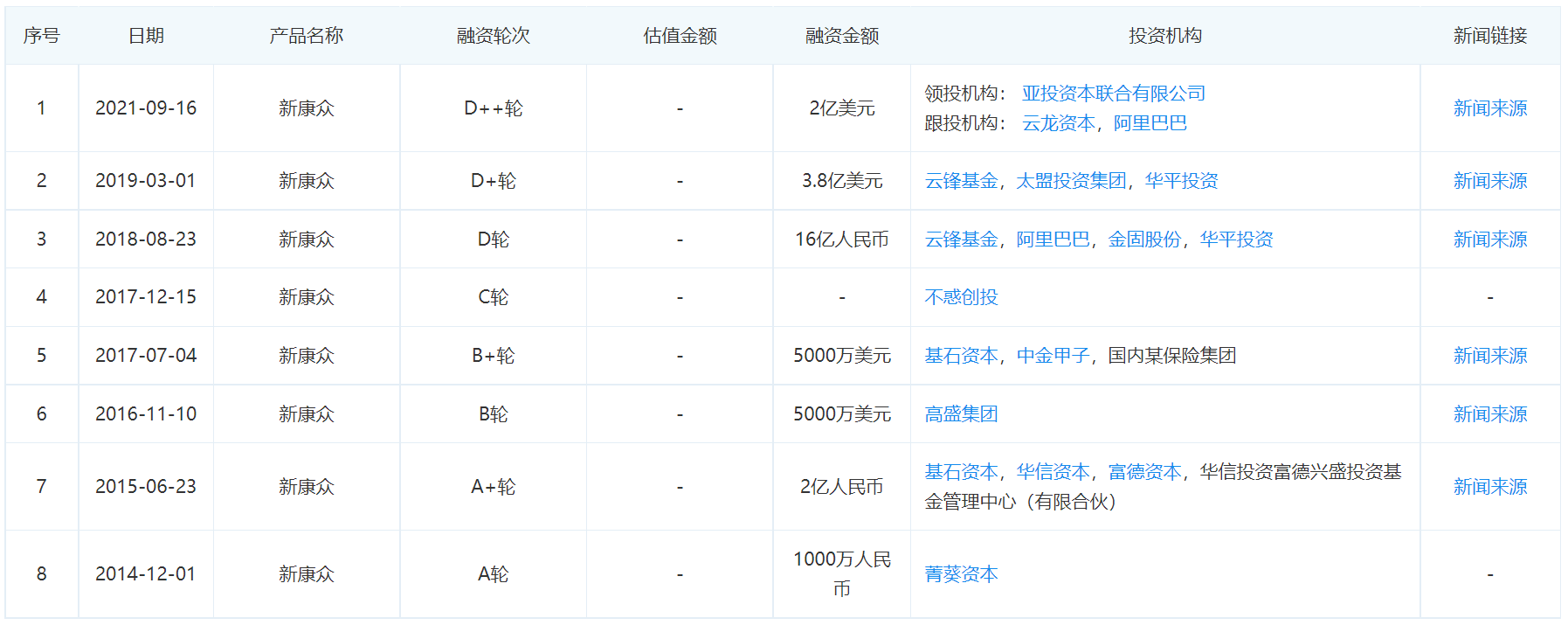Open 云锋基金 link in the D+轮 row
The height and width of the screenshot is (625, 1568).
961,181
